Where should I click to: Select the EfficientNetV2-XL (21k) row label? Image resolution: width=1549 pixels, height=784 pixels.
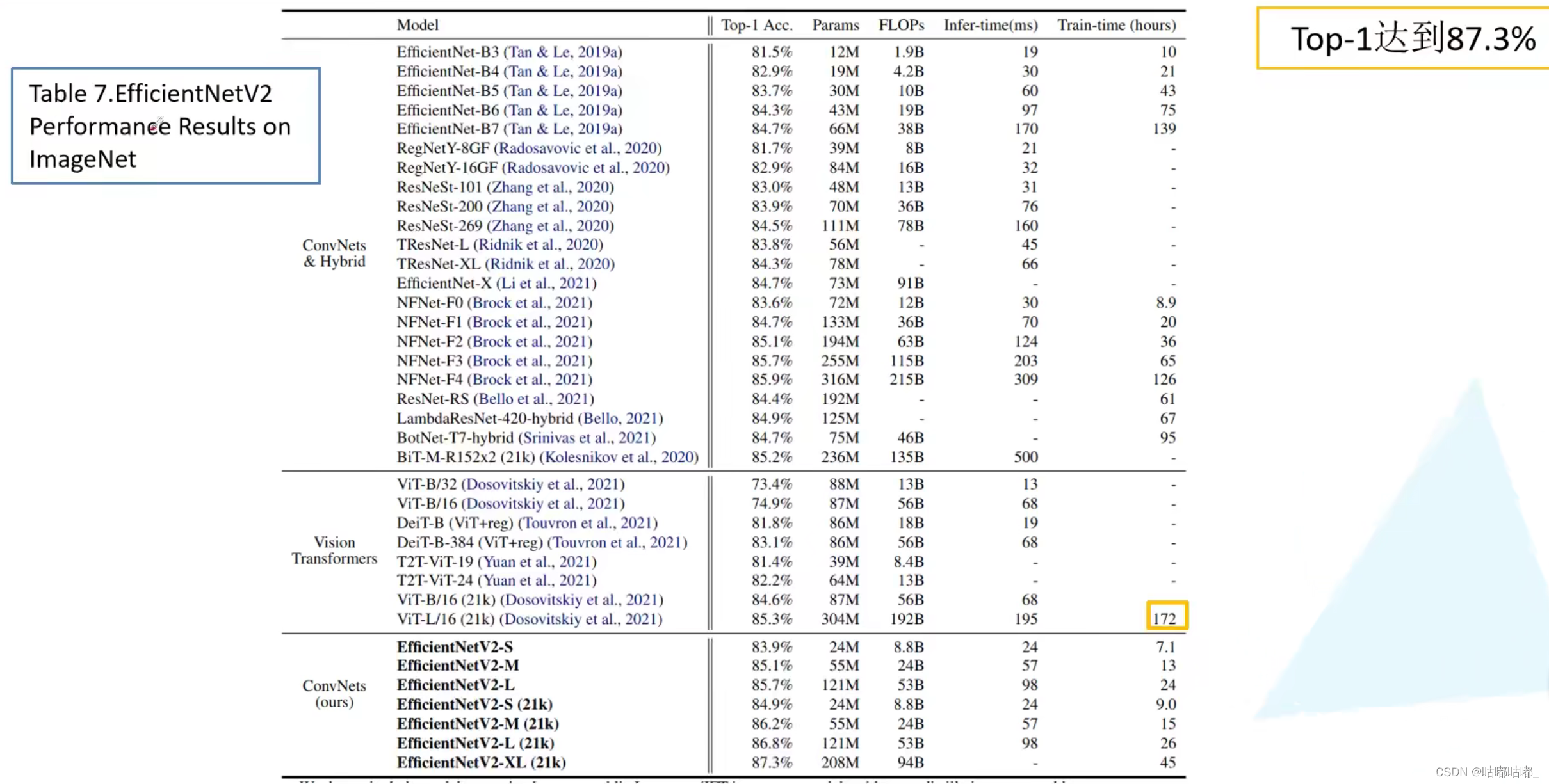481,763
